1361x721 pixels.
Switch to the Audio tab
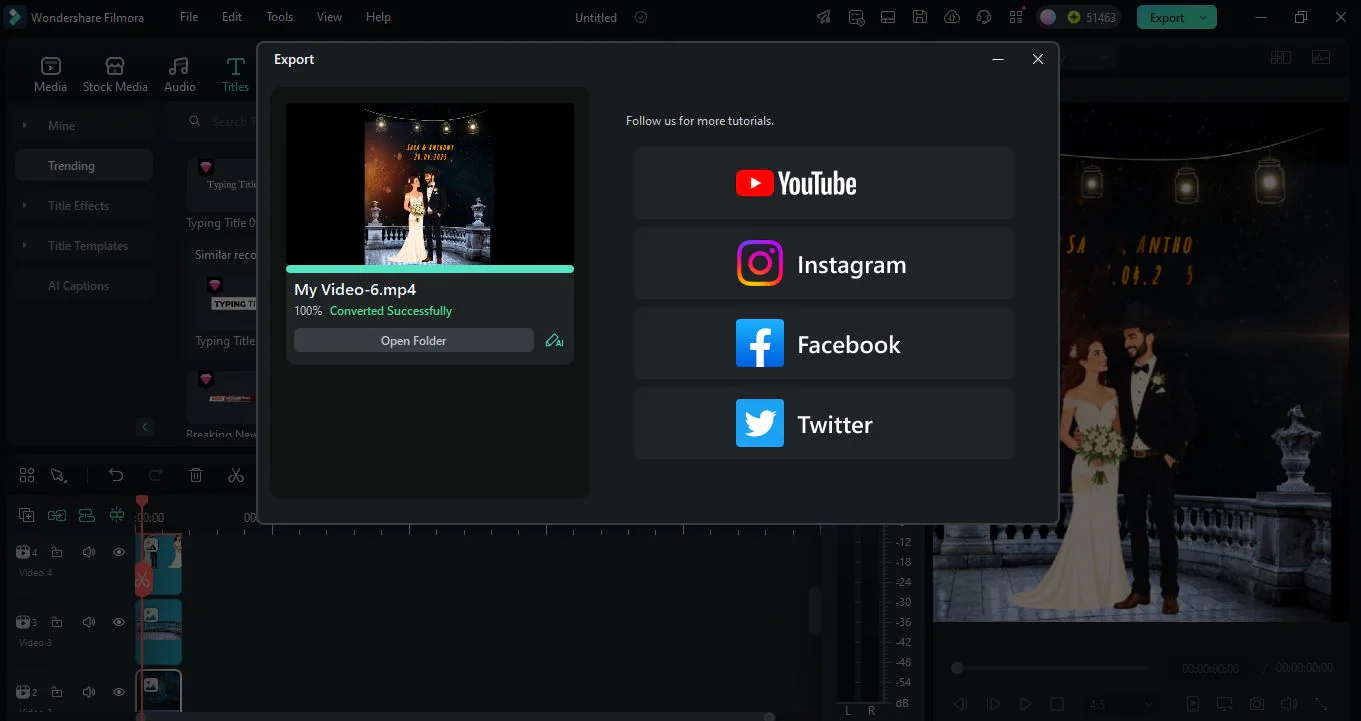(180, 74)
